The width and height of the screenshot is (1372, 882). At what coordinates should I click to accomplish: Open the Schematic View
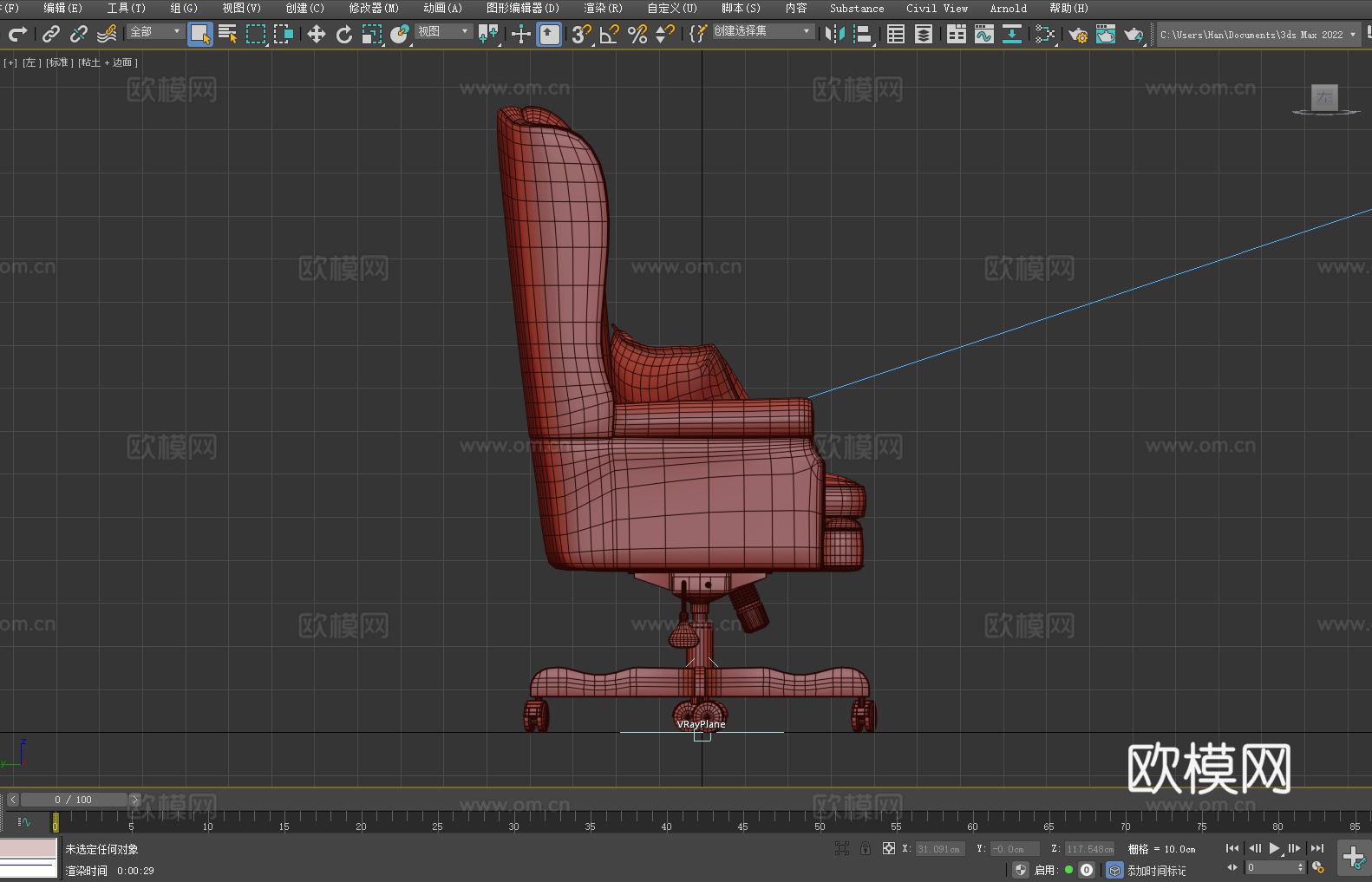(1045, 34)
